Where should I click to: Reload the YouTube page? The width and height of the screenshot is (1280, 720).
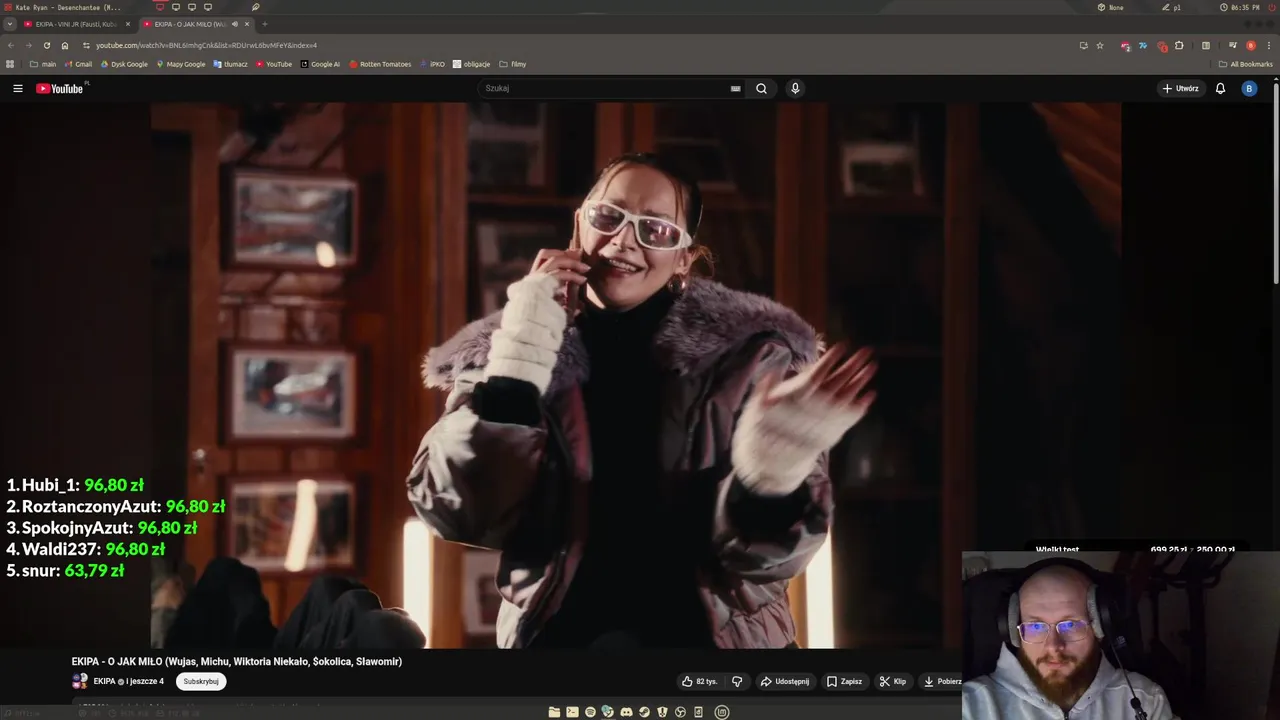(x=46, y=45)
